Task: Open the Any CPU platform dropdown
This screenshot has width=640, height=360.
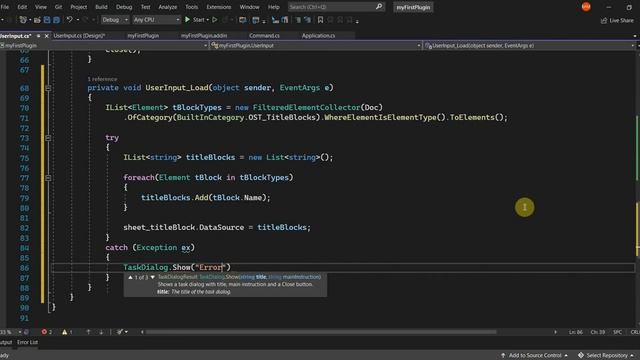Action: point(156,20)
